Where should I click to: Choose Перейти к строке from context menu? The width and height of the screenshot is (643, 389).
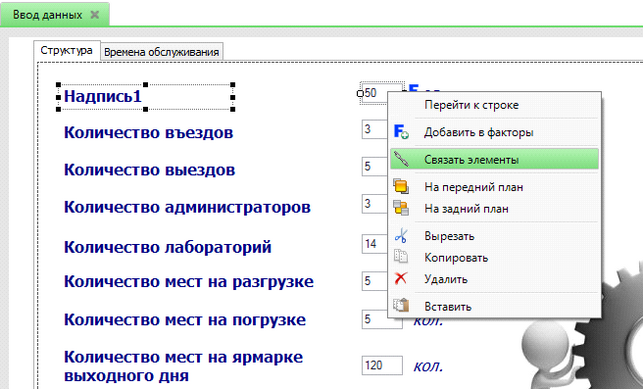pyautogui.click(x=494, y=105)
